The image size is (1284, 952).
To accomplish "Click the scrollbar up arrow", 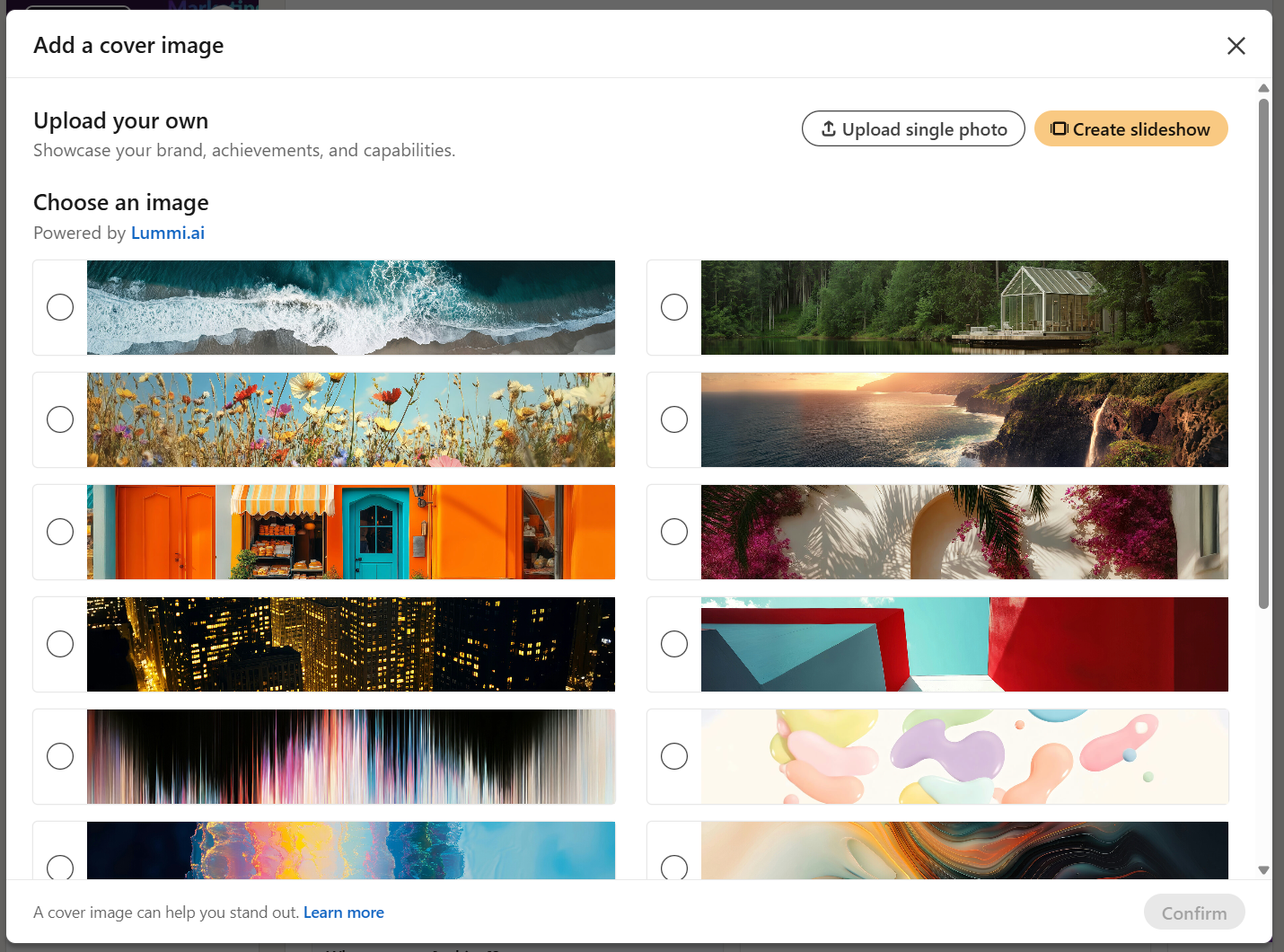I will click(1263, 88).
